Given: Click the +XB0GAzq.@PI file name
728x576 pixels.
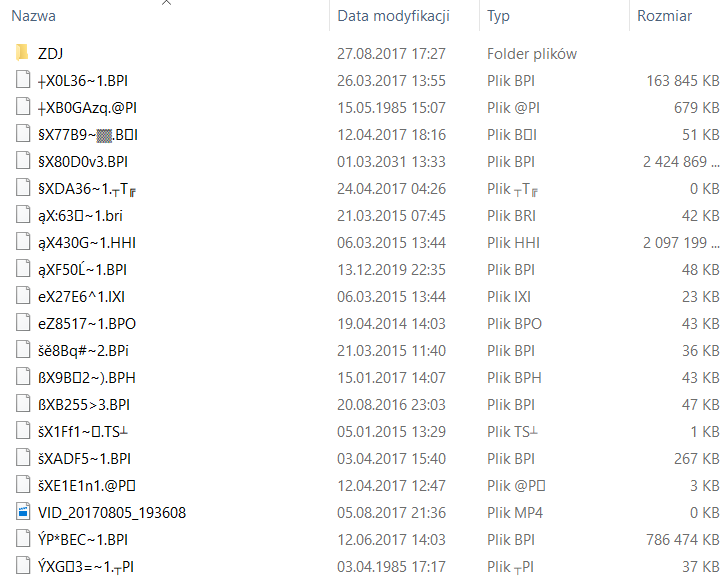Looking at the screenshot, I should pos(87,108).
